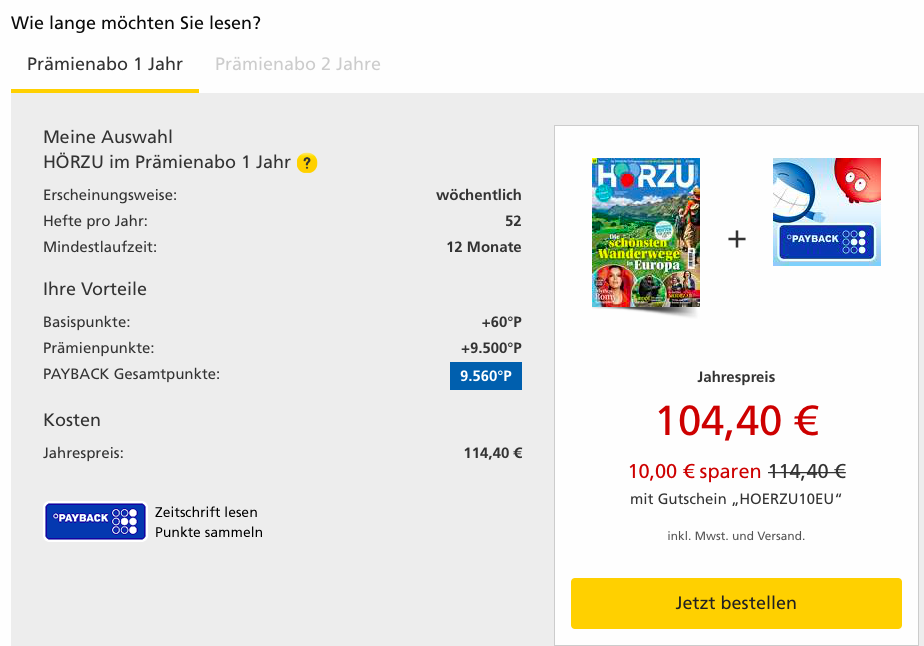The width and height of the screenshot is (924, 646).
Task: Click the Zeitschrift lesen Punkte sammeln text
Action: click(x=208, y=522)
